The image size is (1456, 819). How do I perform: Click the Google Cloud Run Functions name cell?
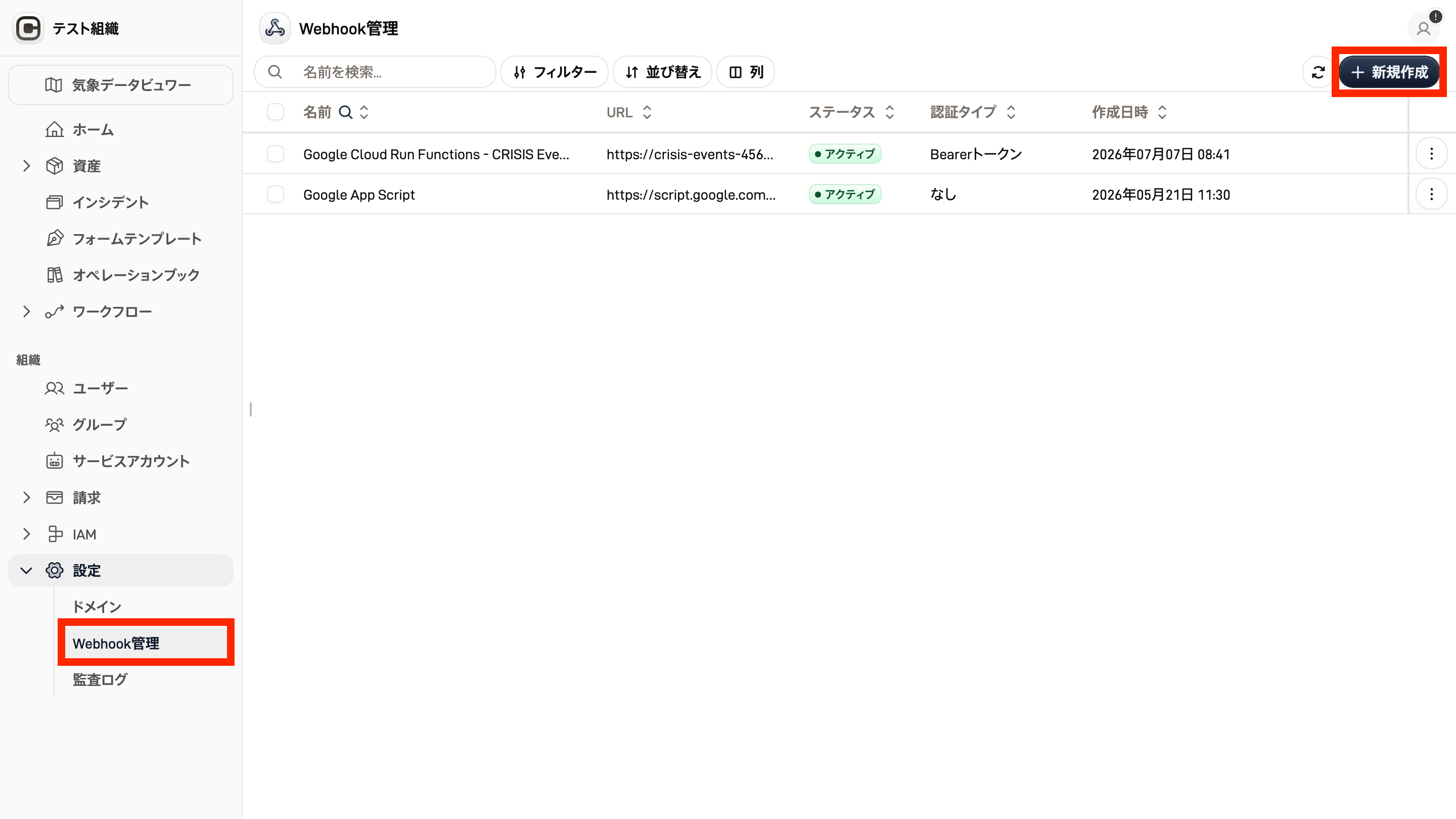[x=436, y=154]
